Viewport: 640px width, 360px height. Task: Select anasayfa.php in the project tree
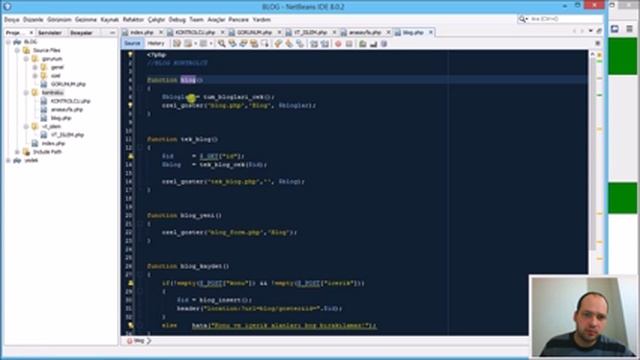(x=67, y=109)
